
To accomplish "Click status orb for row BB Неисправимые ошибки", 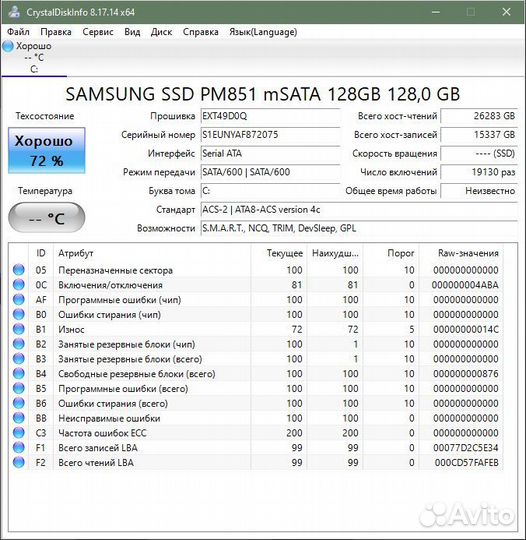I will (x=19, y=418).
